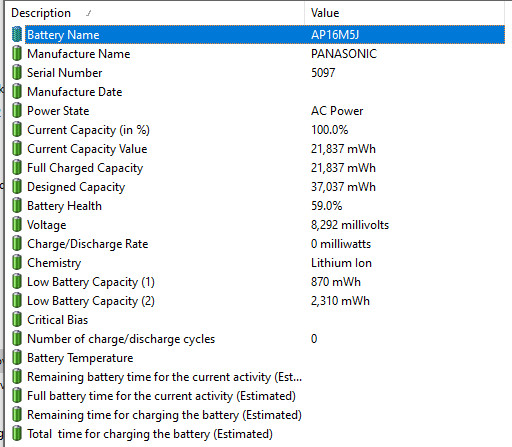Select the Remaining battery time for current activity label
The width and height of the screenshot is (512, 447).
coord(165,377)
